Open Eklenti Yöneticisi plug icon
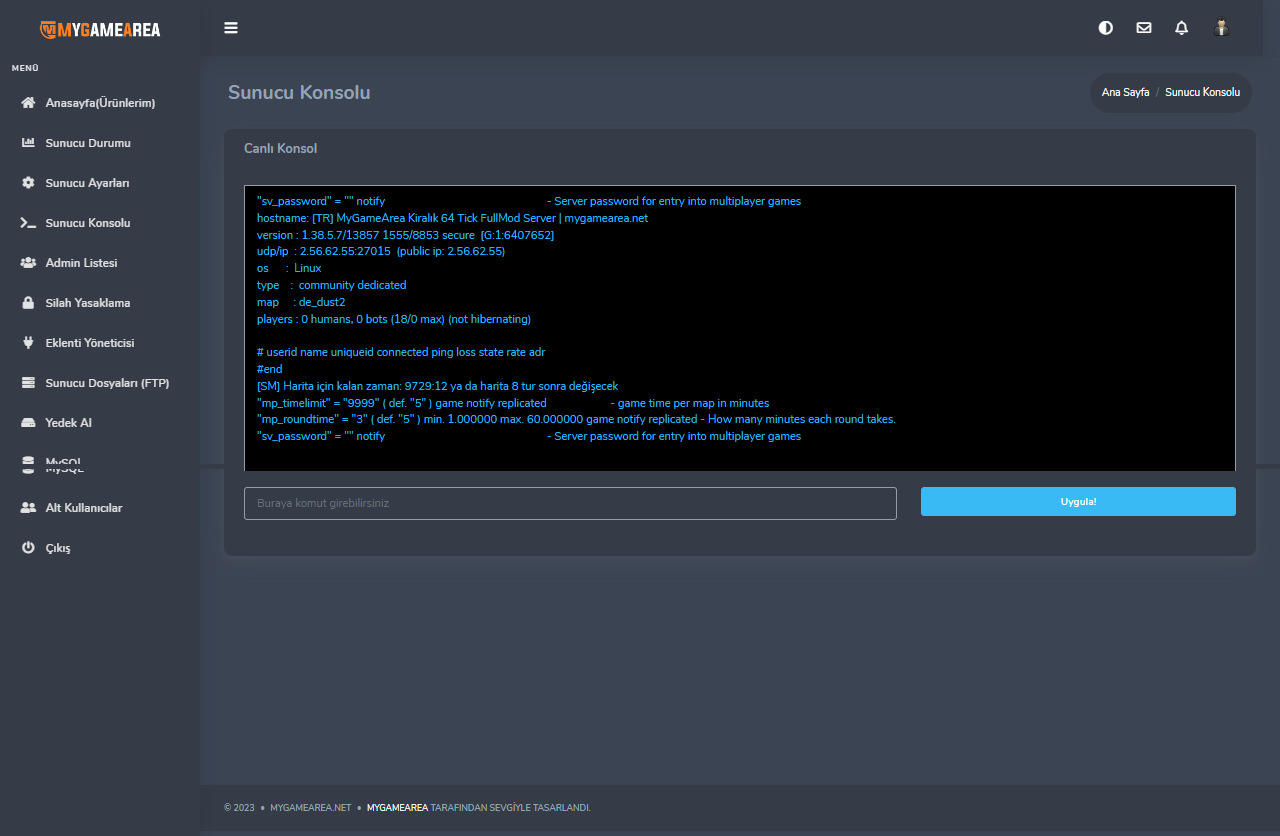Viewport: 1280px width, 836px height. pos(28,343)
